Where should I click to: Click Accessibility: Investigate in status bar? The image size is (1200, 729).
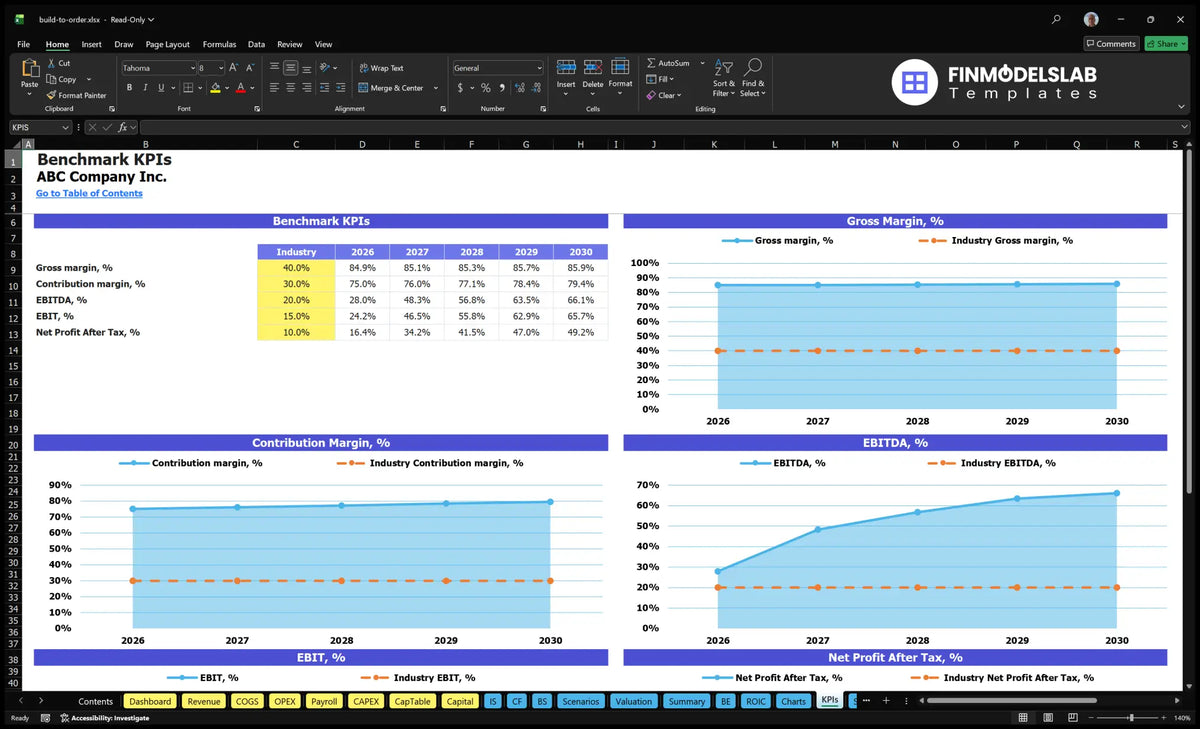tap(104, 717)
